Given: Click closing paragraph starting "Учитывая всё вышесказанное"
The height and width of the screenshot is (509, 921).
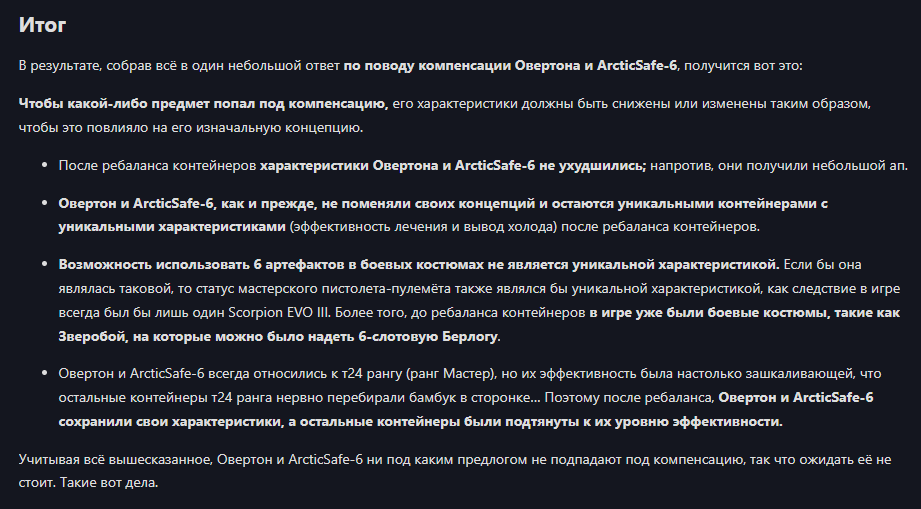Looking at the screenshot, I should [400, 459].
